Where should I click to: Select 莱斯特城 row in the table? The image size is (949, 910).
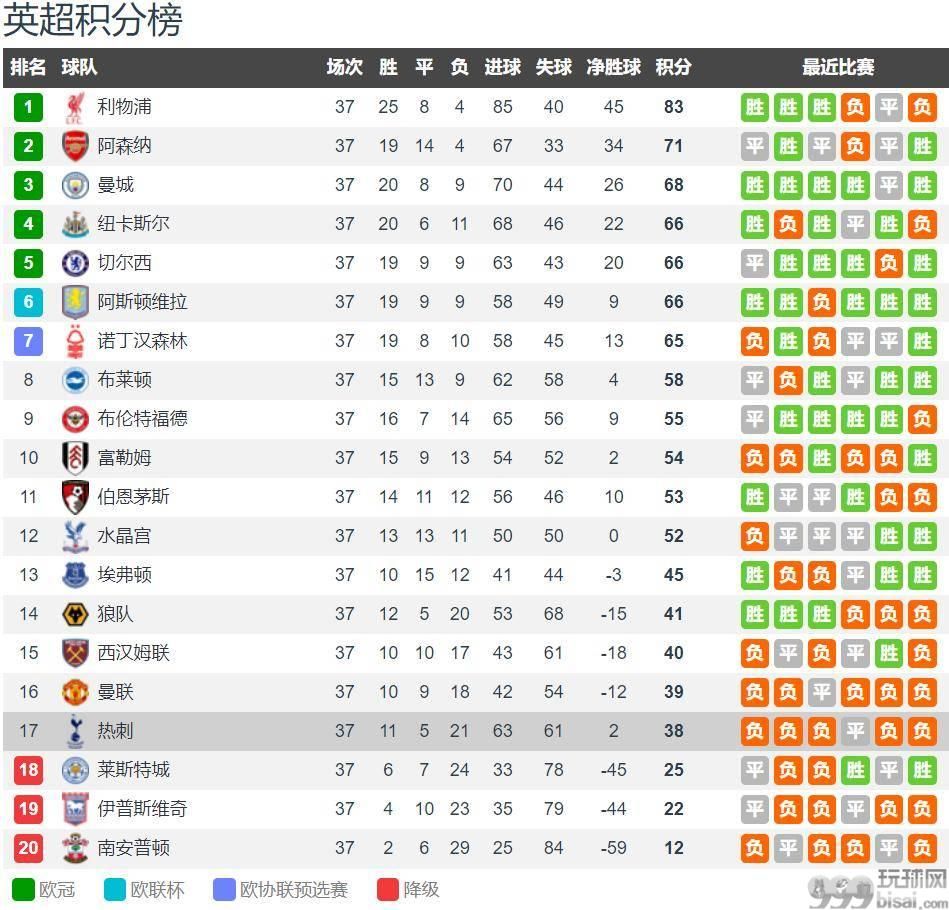click(x=474, y=770)
